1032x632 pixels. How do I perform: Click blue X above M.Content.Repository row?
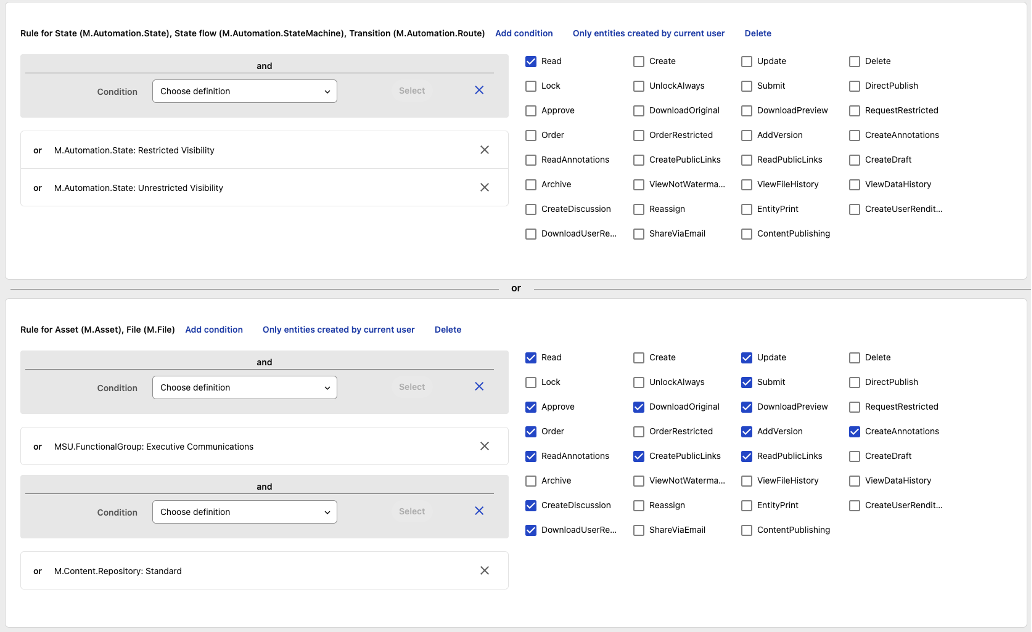click(x=479, y=511)
